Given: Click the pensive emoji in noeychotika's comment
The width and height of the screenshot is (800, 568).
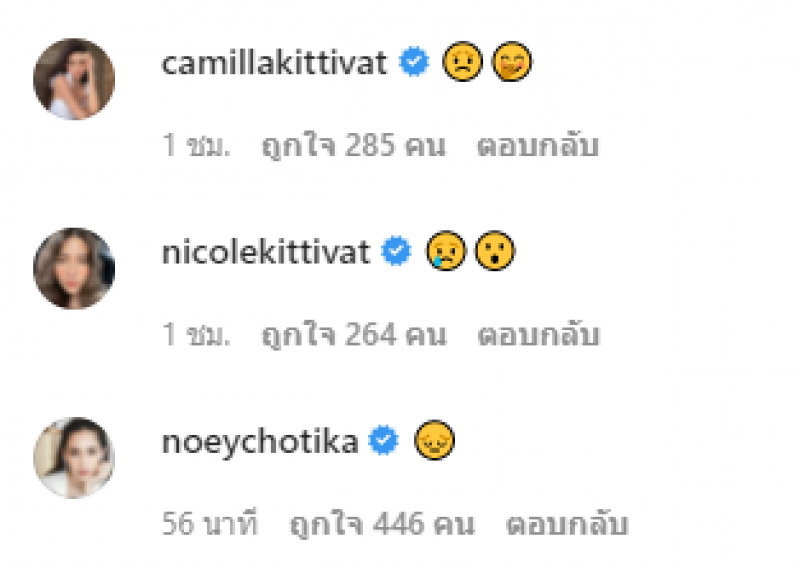Looking at the screenshot, I should click(x=434, y=440).
